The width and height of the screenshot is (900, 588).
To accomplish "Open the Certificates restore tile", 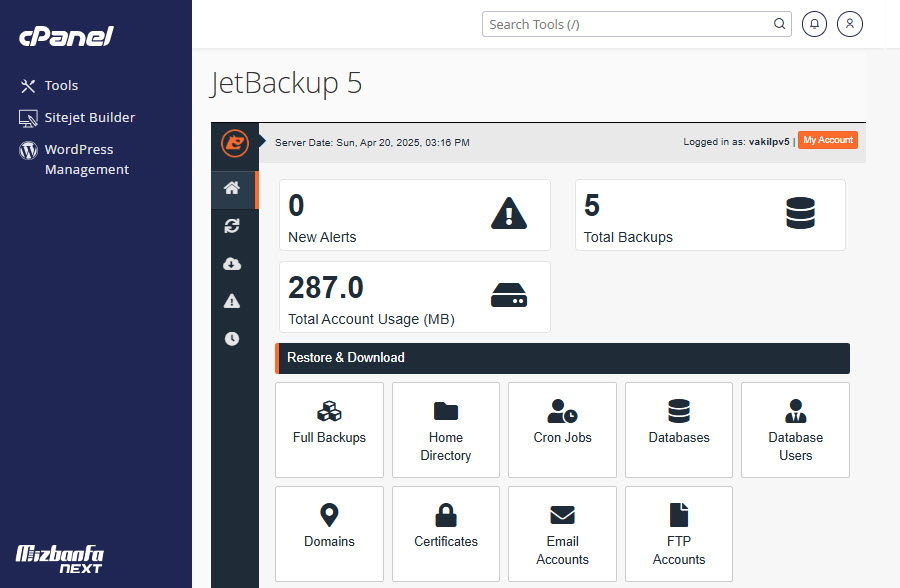I will coord(446,534).
